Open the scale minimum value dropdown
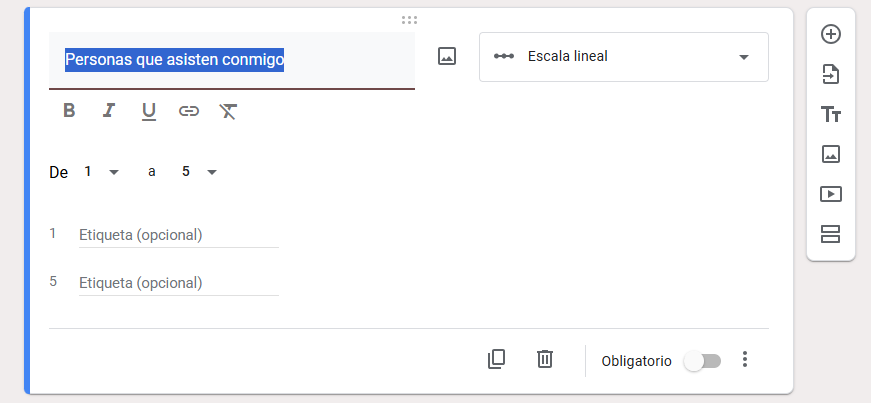This screenshot has height=403, width=871. coord(100,172)
